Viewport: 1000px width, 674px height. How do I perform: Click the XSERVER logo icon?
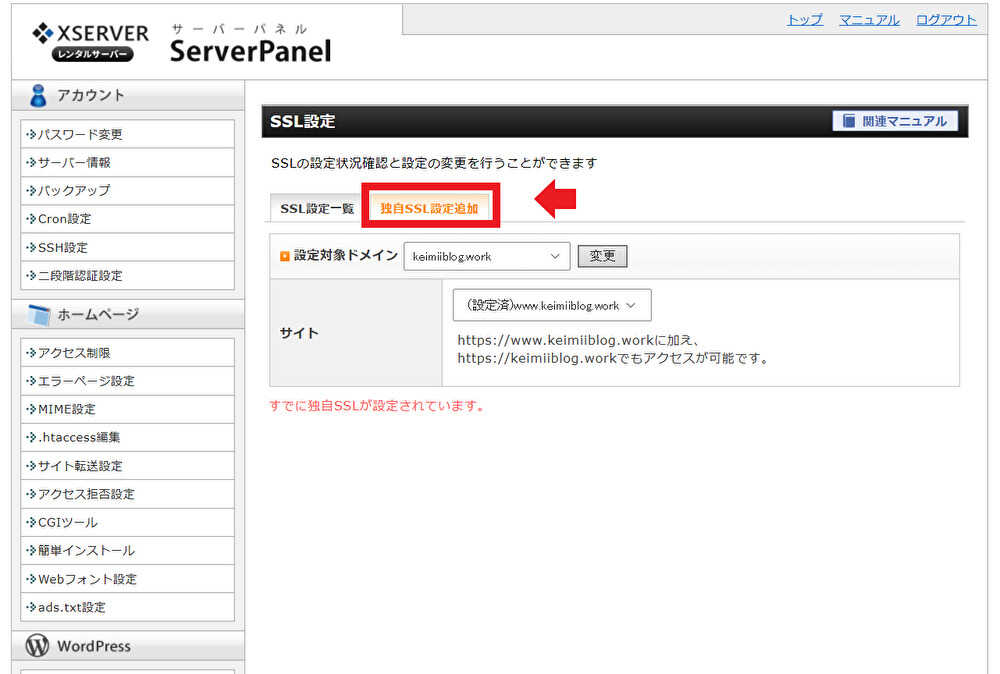[x=43, y=33]
